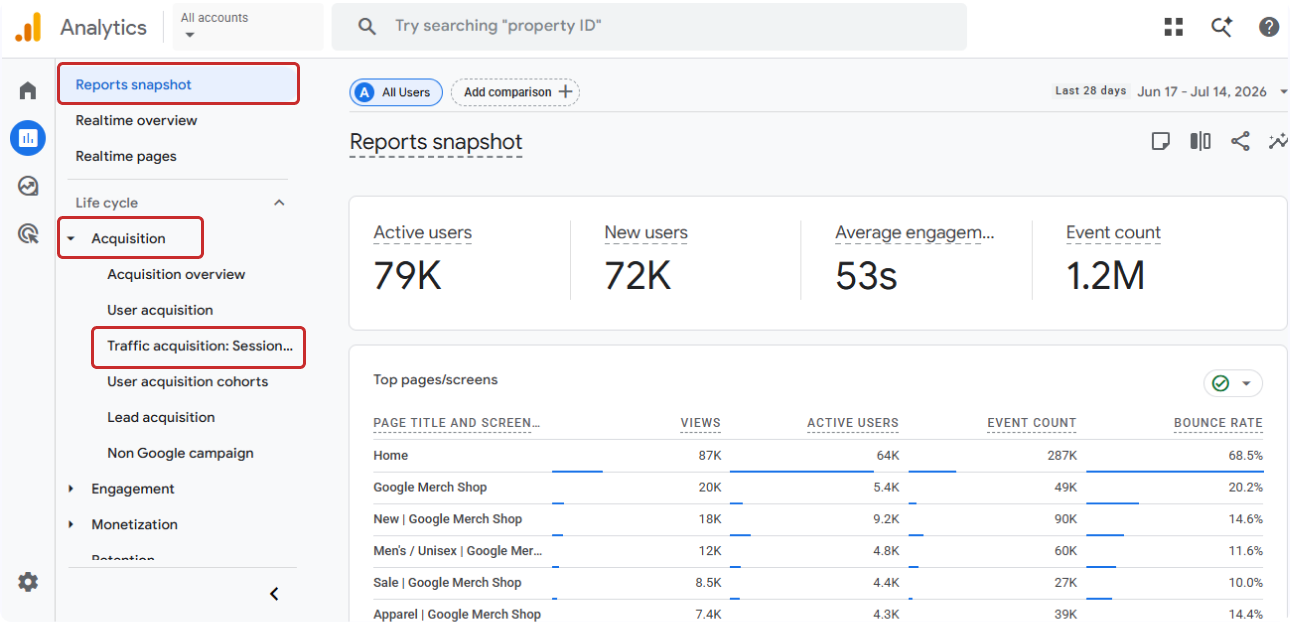Sort by VIEWS column header
The image size is (1290, 622).
(x=700, y=423)
